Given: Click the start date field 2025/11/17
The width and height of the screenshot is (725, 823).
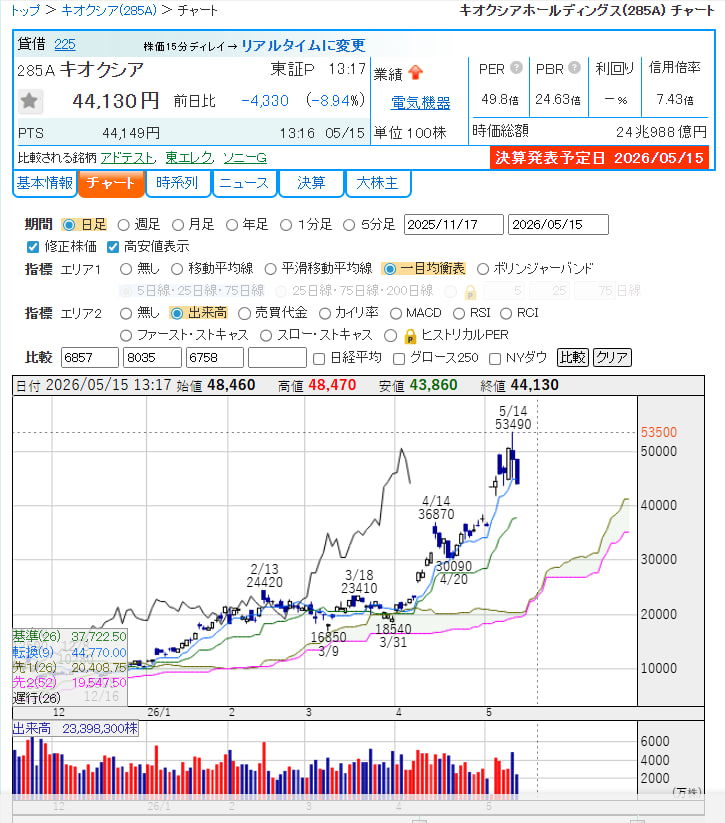Looking at the screenshot, I should [x=454, y=225].
